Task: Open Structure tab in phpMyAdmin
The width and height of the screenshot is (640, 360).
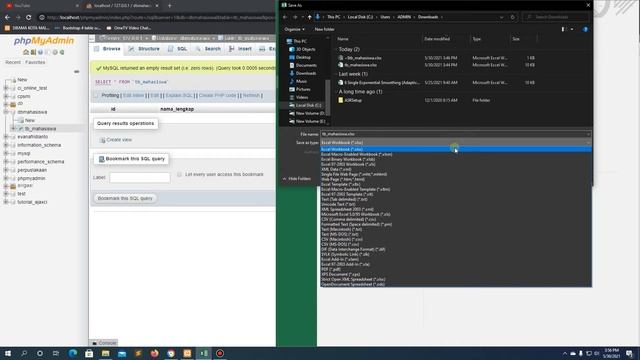Action: pyautogui.click(x=144, y=49)
